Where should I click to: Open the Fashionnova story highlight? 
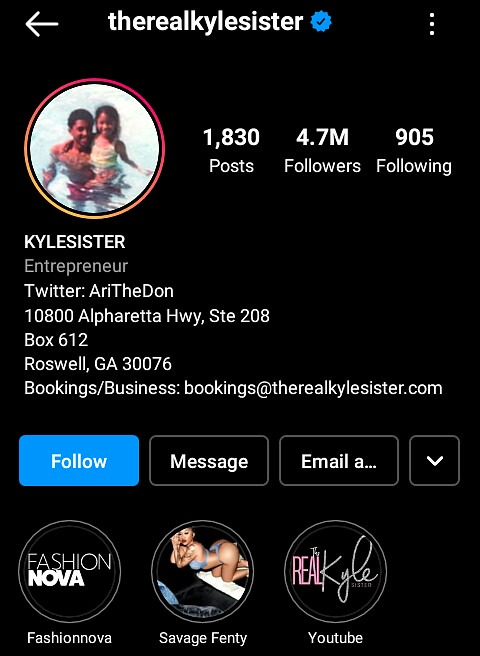point(69,571)
